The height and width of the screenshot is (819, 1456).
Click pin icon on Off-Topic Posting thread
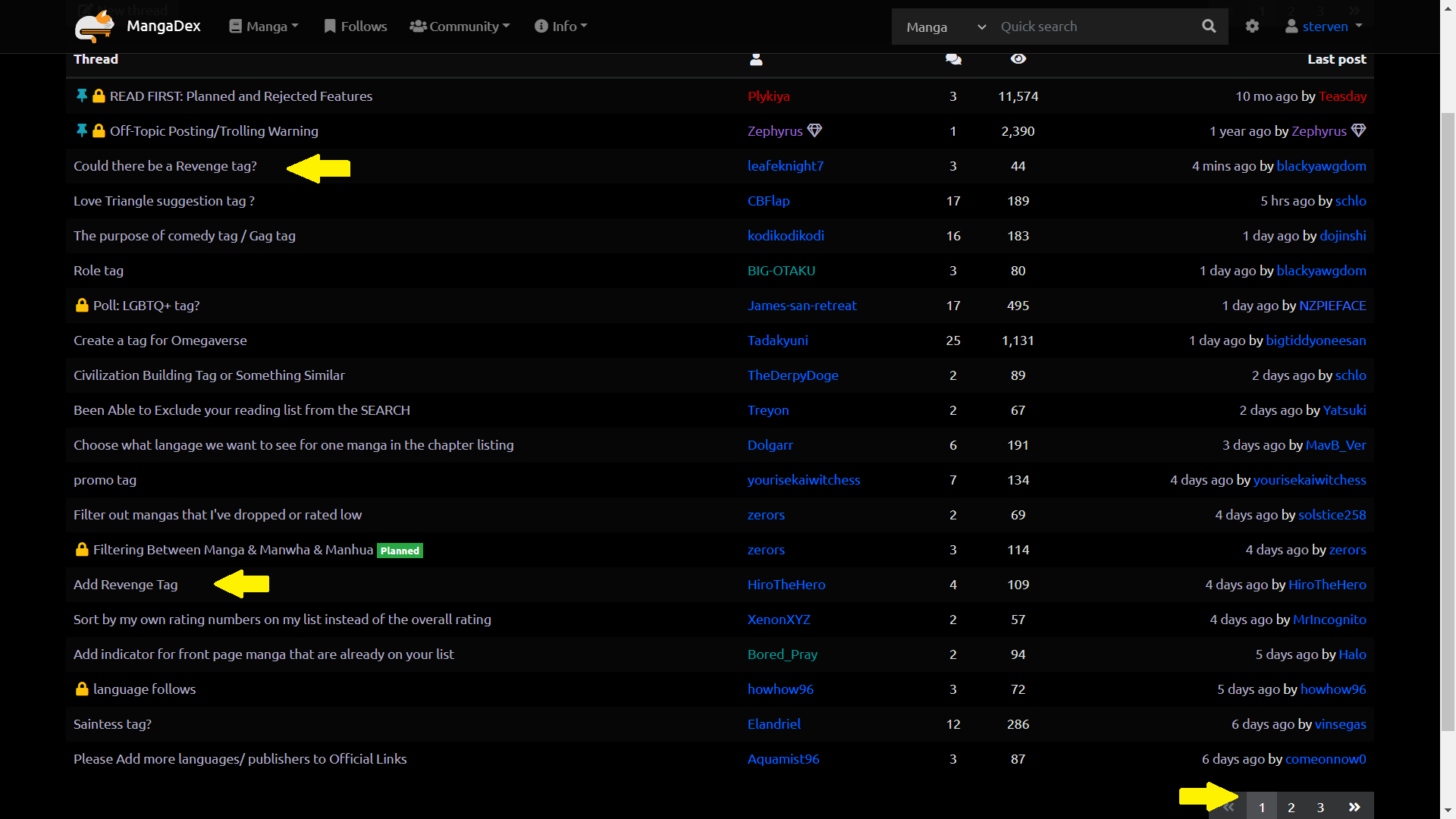[x=82, y=131]
